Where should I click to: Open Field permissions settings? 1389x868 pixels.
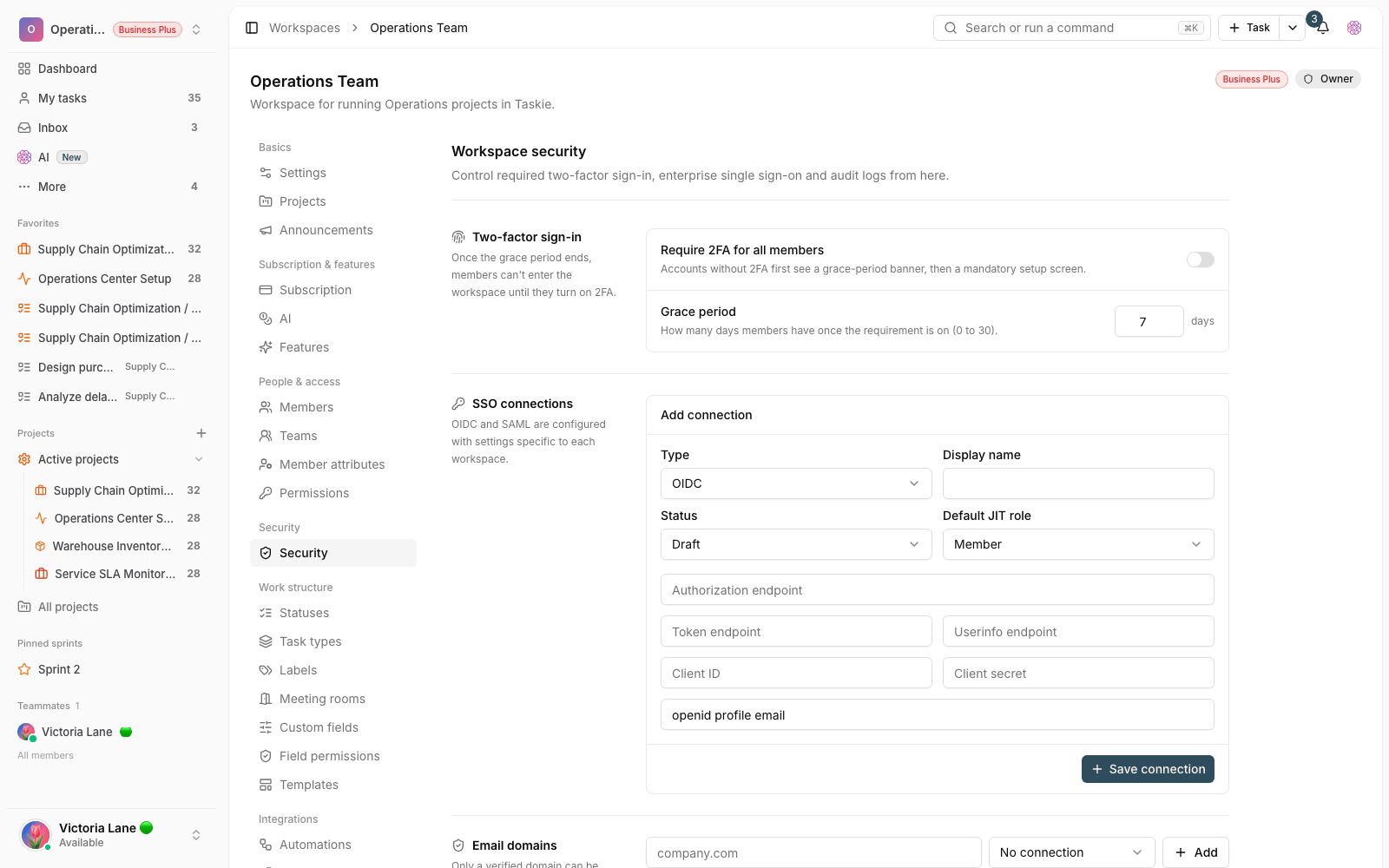333,756
